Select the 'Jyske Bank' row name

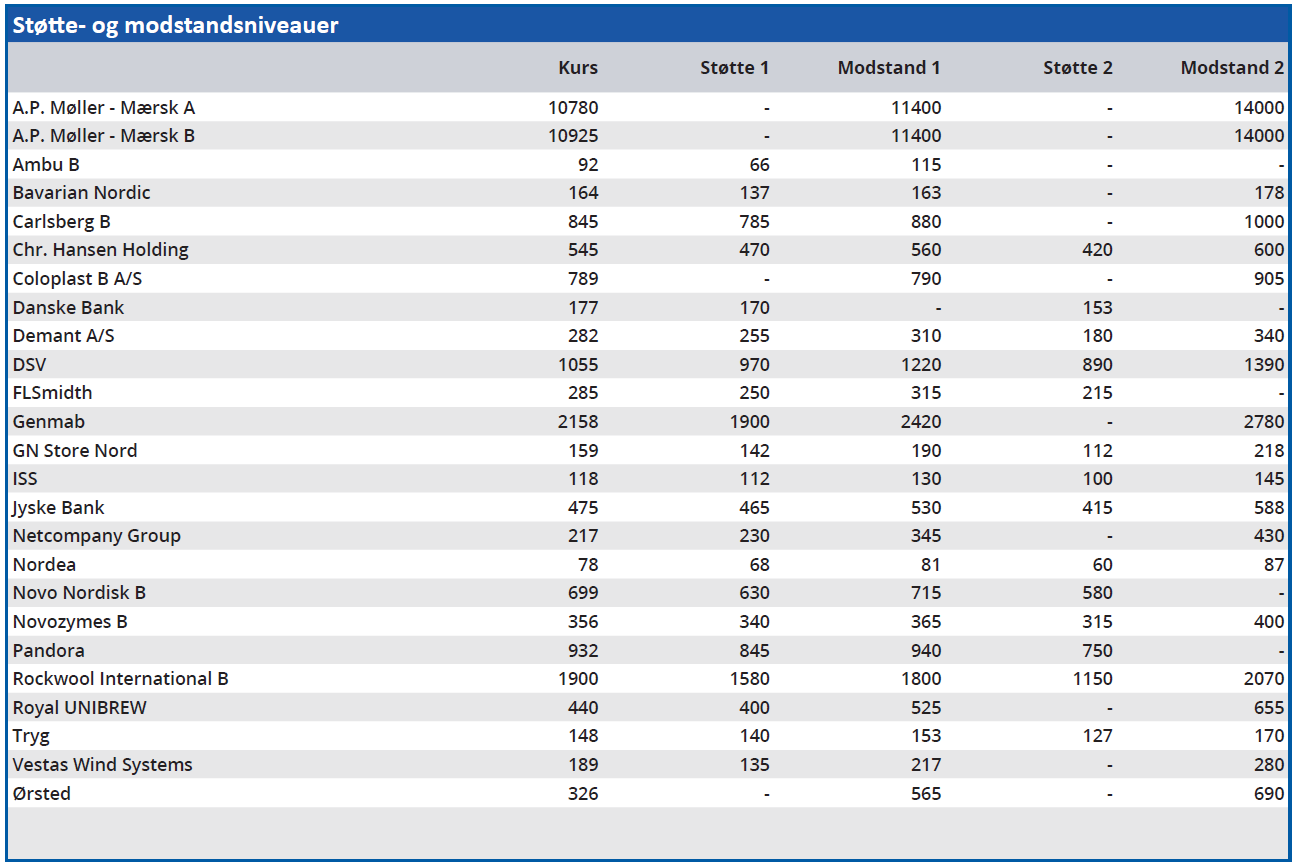coord(59,507)
